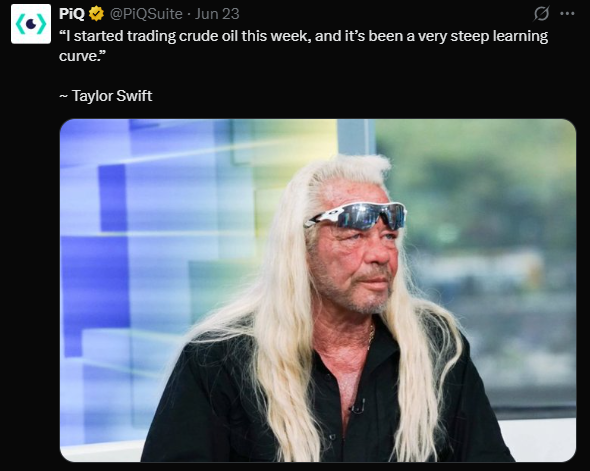Open the PiQ profile avatar
590x471 pixels.
(31, 24)
